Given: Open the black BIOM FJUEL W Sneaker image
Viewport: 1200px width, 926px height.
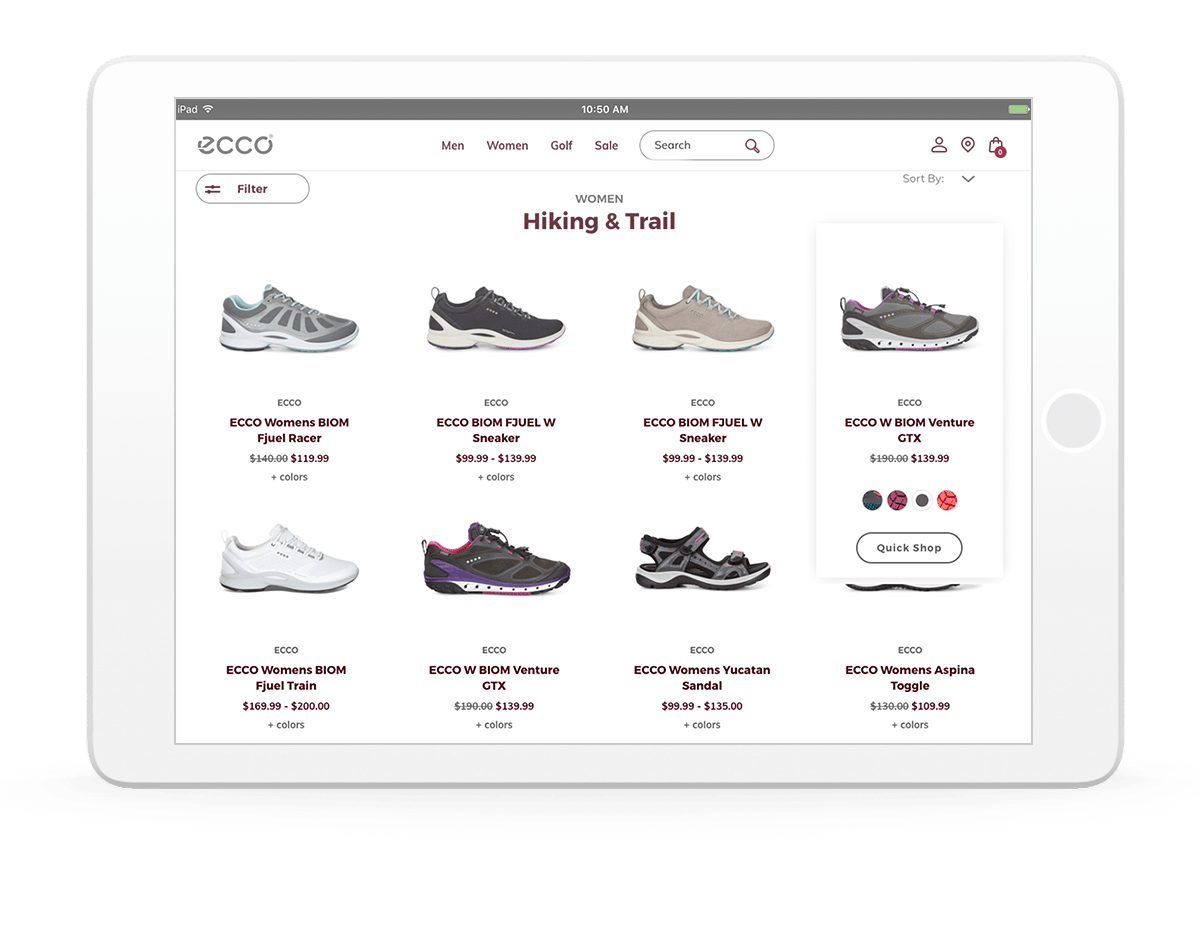Looking at the screenshot, I should click(496, 320).
